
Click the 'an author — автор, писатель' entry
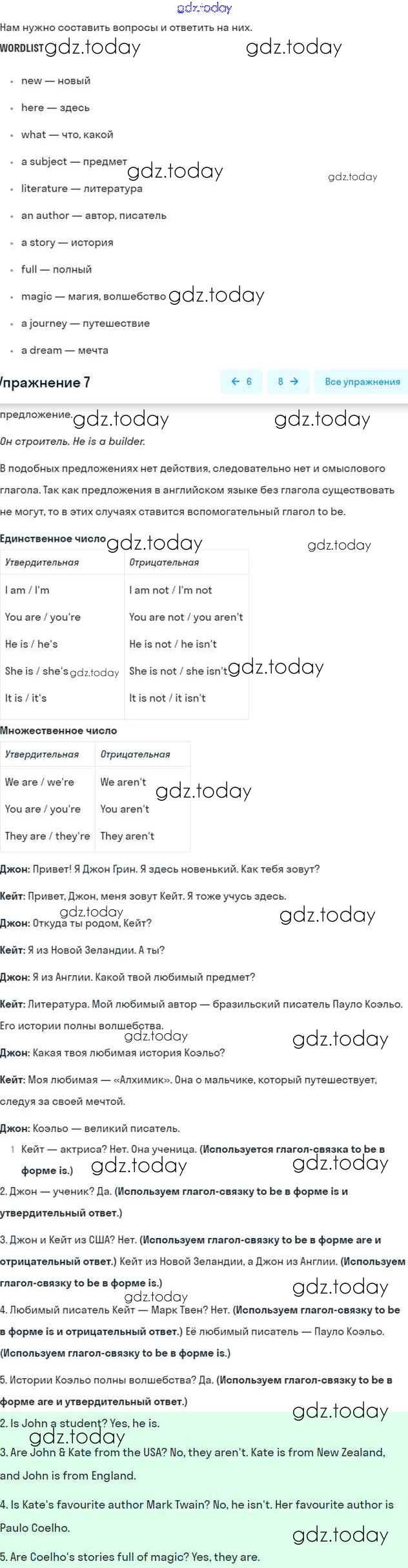(94, 215)
